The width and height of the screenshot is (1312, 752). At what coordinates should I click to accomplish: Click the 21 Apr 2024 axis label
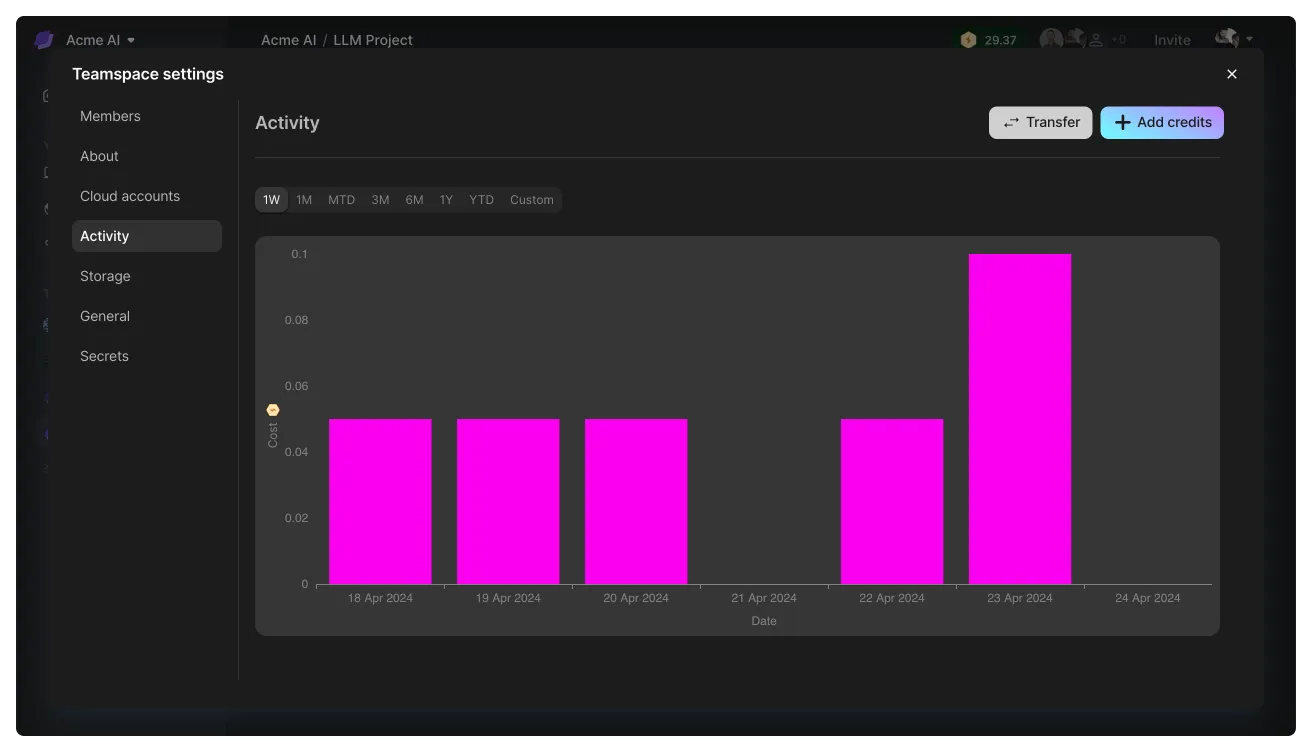764,598
